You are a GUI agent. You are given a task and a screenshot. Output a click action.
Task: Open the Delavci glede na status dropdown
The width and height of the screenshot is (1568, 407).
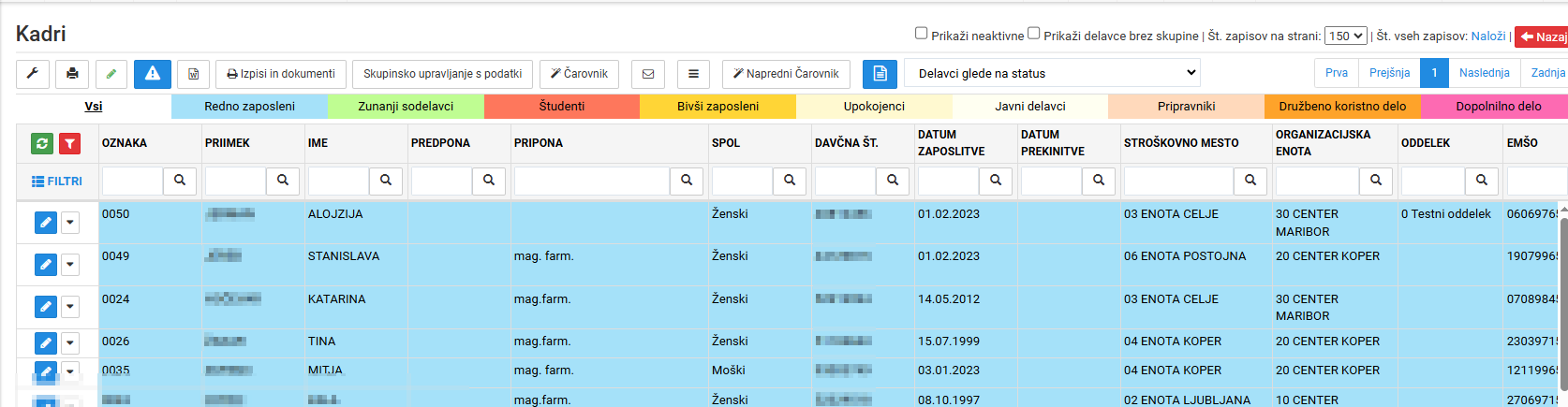1052,73
